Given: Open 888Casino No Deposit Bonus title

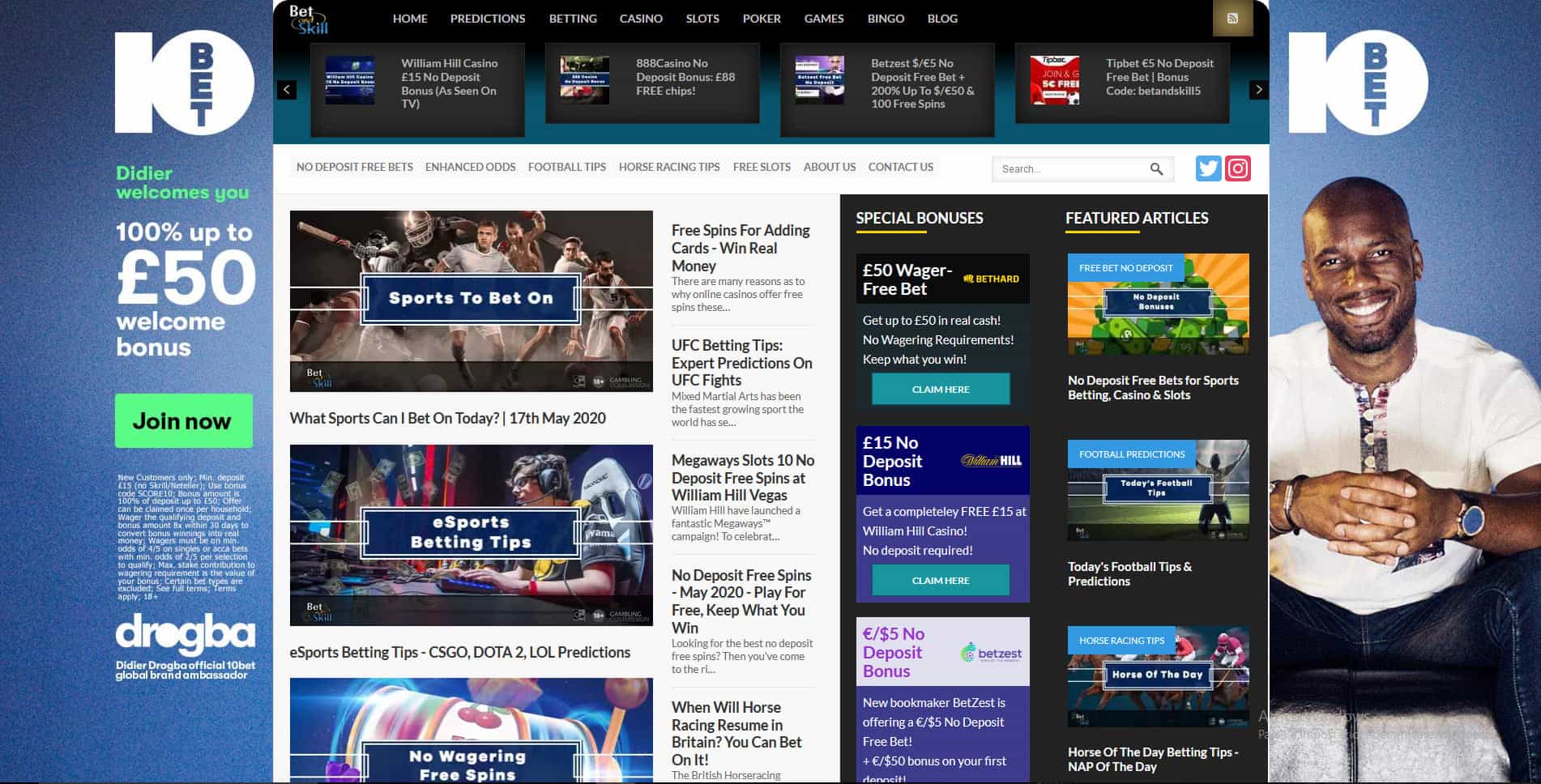Looking at the screenshot, I should tap(685, 77).
